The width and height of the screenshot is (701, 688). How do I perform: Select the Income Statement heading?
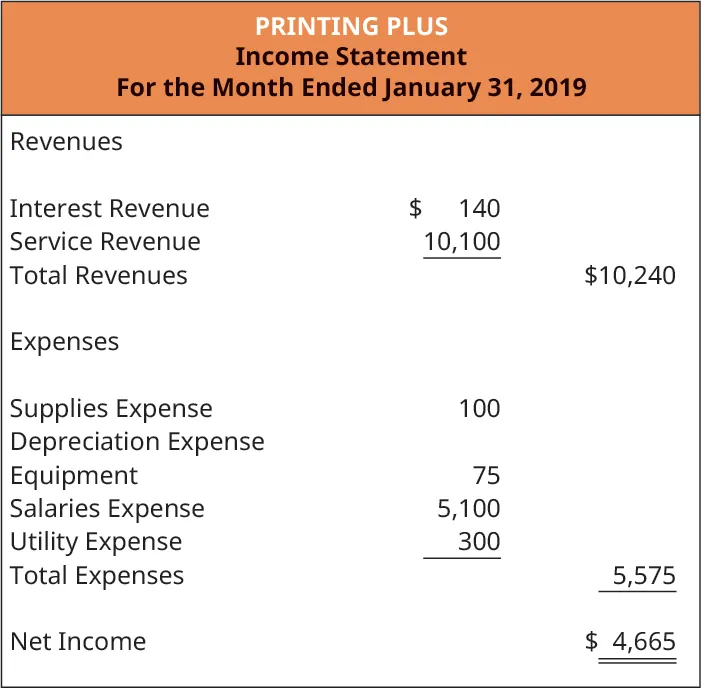click(x=350, y=56)
